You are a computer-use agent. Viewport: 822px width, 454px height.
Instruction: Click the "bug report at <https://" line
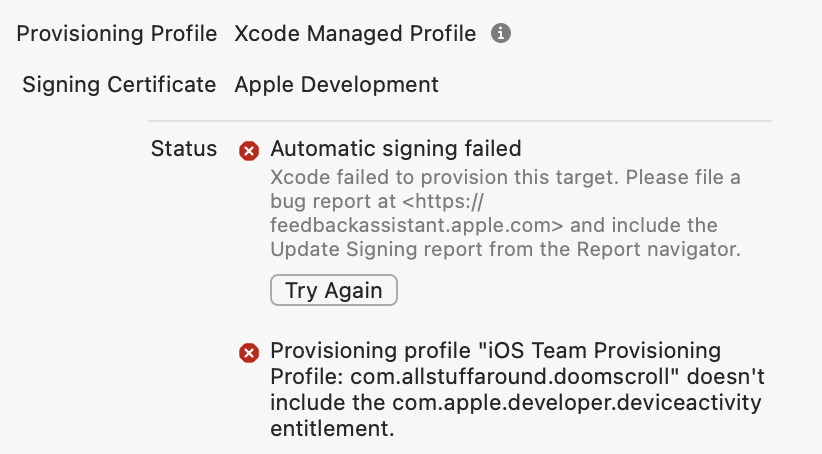coord(377,201)
